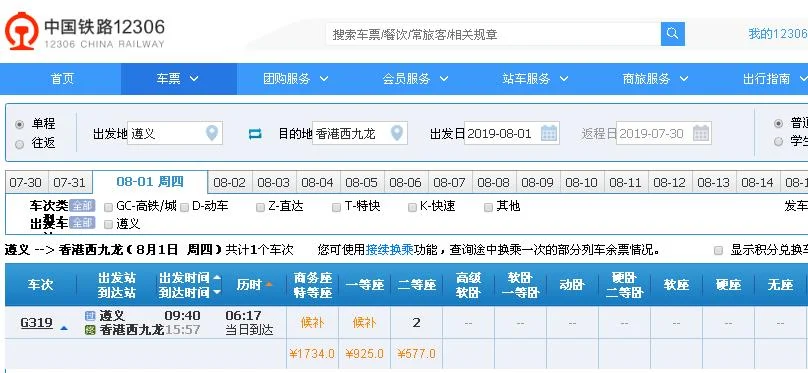The image size is (808, 373).
Task: Select the 单程 one-way radio button
Action: pyautogui.click(x=20, y=125)
